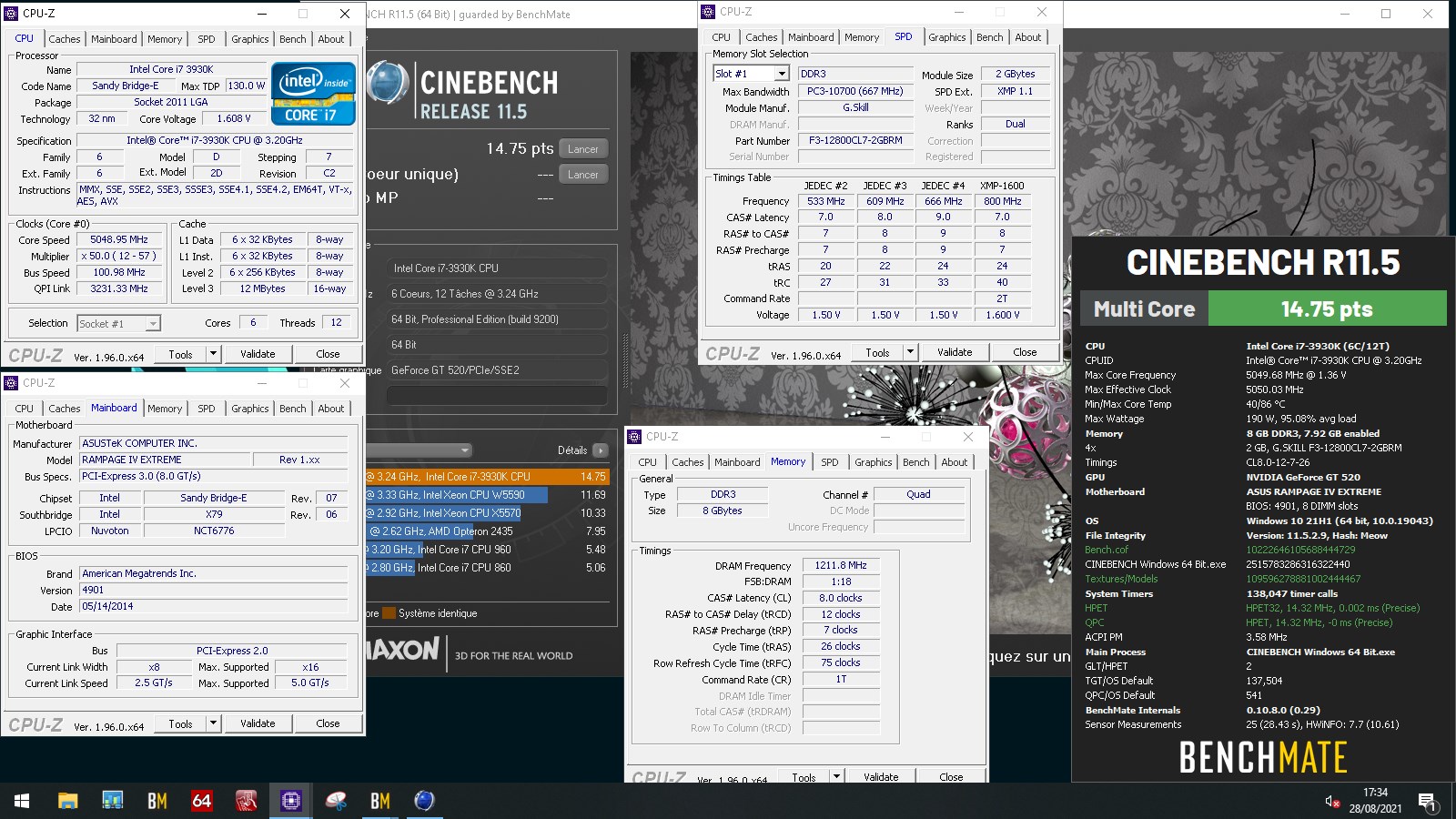The width and height of the screenshot is (1456, 819).
Task: Open the Socket #1 selection dropdown
Action: [118, 323]
